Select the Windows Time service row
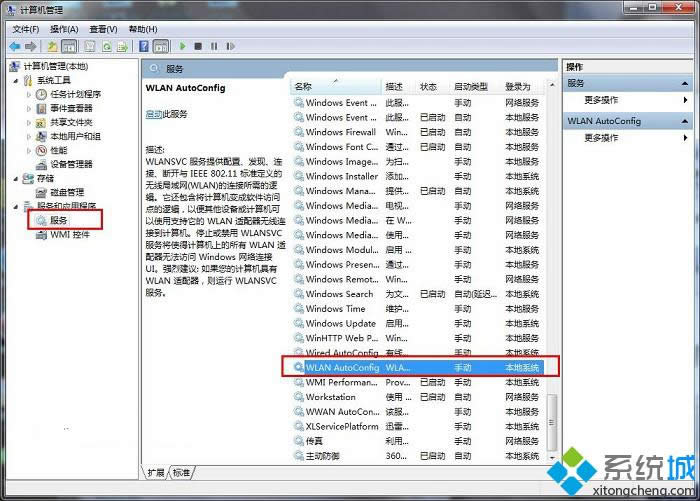The width and height of the screenshot is (700, 501). point(418,309)
